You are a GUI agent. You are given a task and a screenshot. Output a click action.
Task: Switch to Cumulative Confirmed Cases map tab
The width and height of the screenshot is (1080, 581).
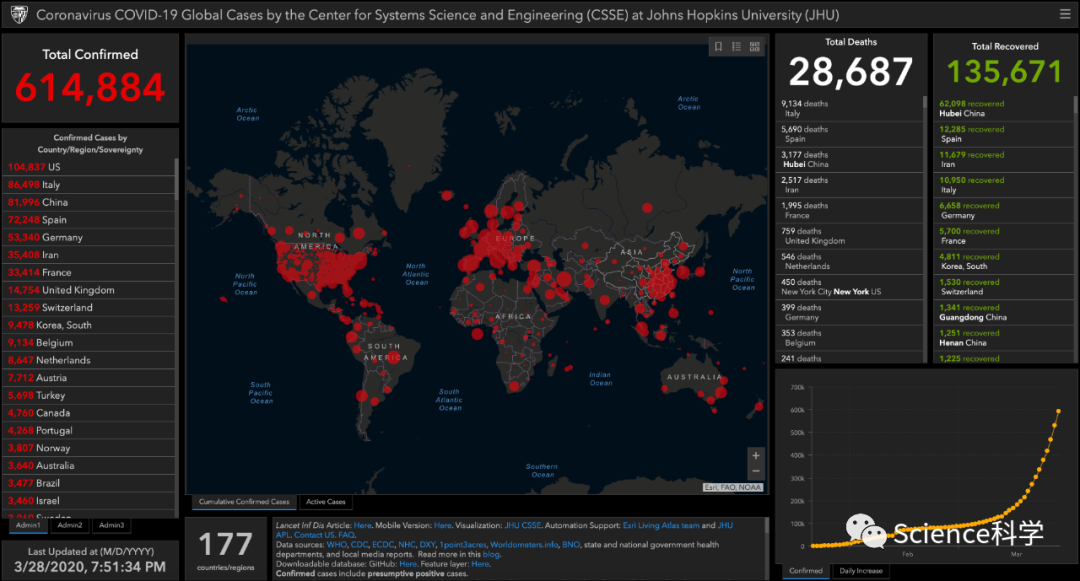pos(244,502)
